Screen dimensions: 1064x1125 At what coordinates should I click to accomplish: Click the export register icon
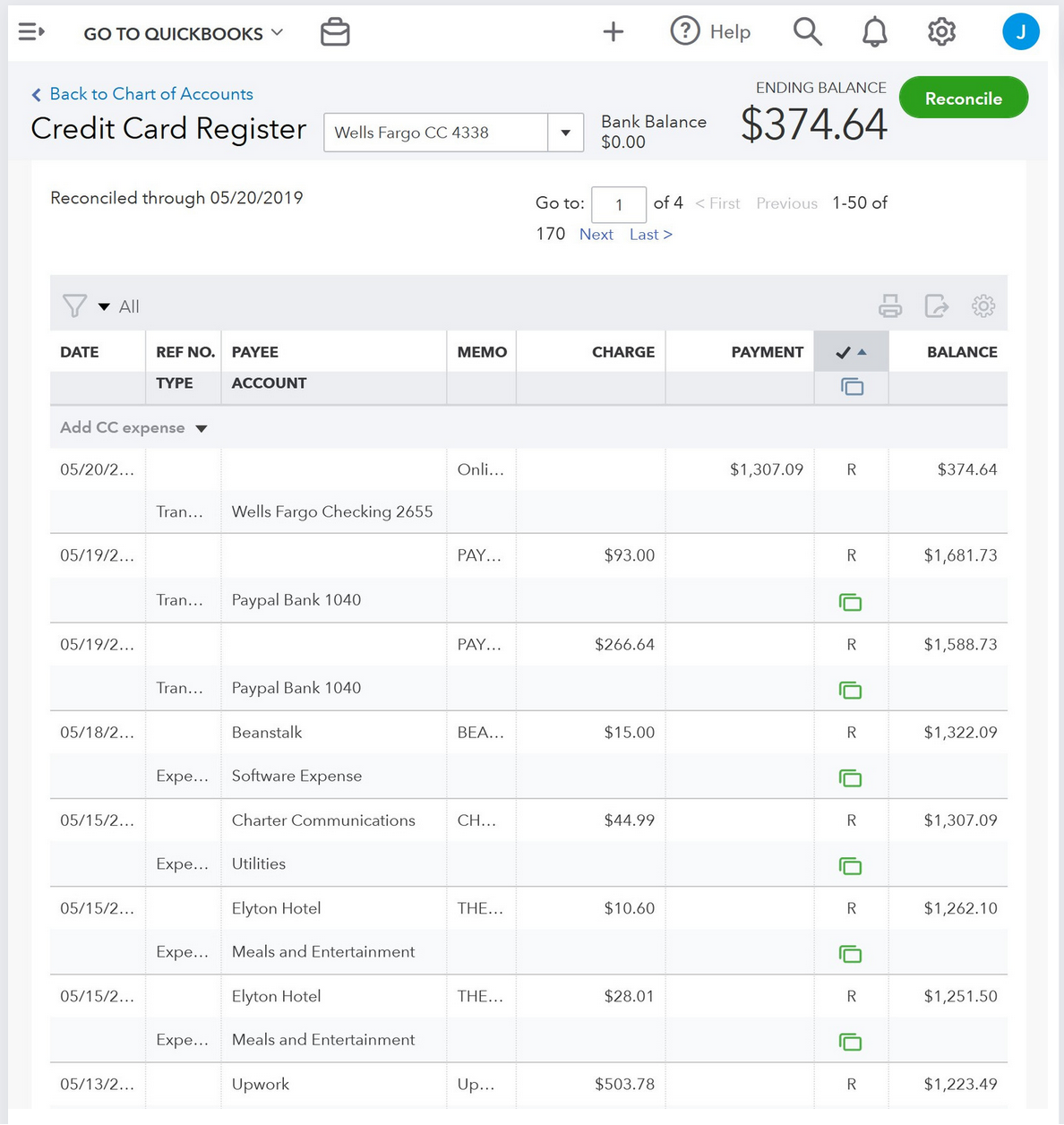936,306
